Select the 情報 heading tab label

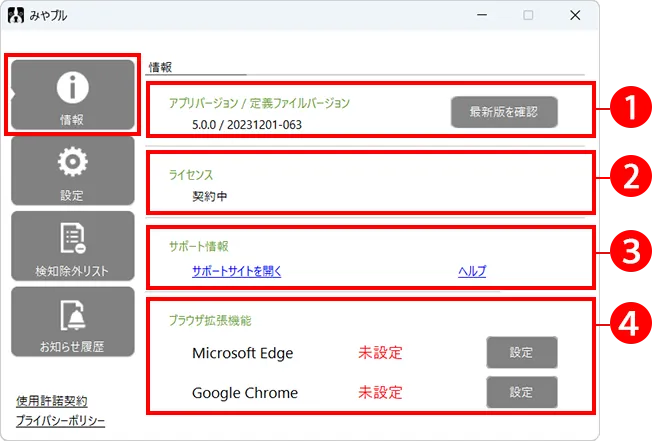coord(161,67)
